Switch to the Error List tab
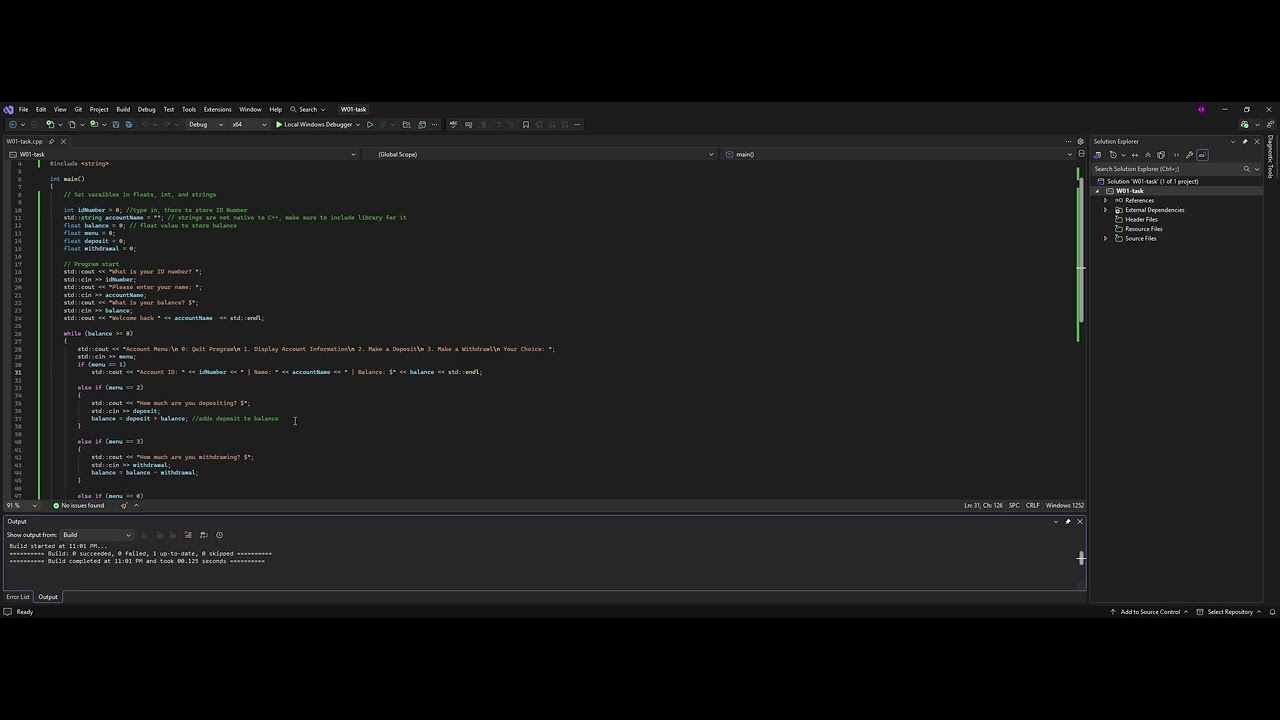The height and width of the screenshot is (720, 1280). (18, 597)
